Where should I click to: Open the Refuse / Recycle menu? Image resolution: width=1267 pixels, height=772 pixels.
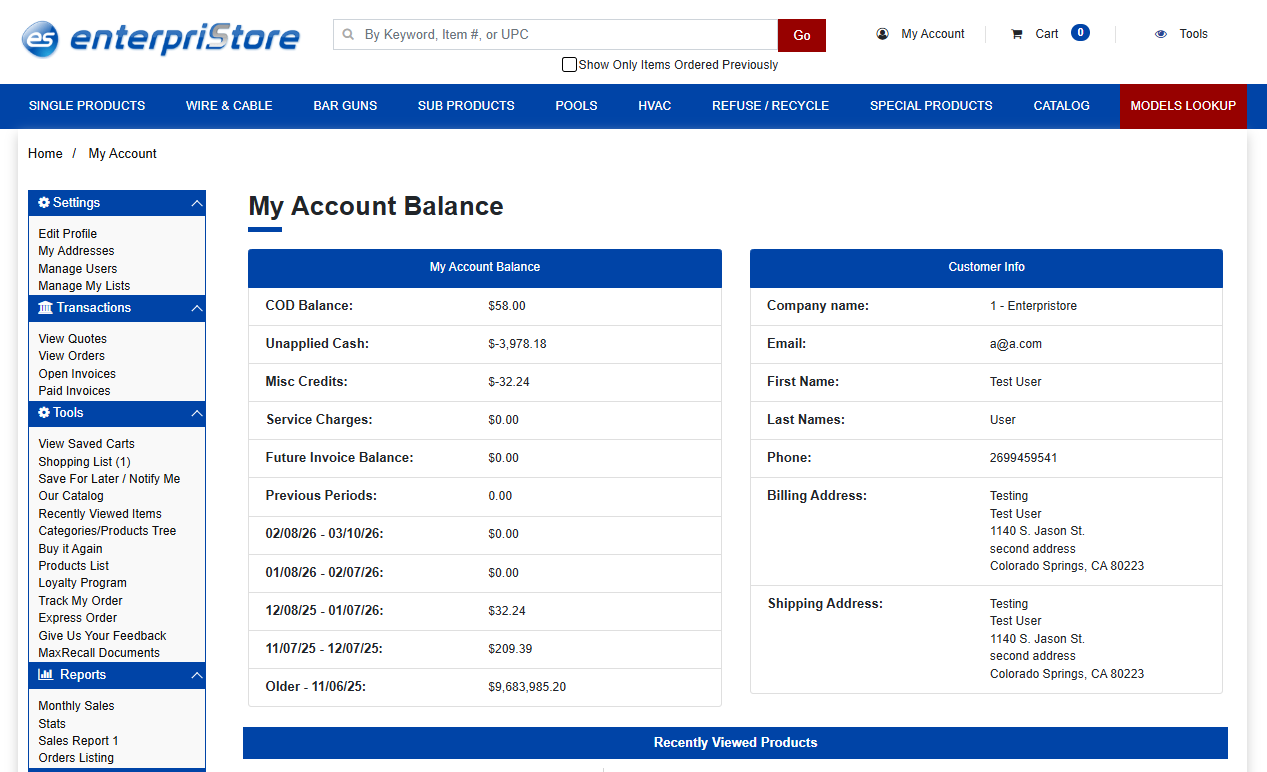coord(770,106)
